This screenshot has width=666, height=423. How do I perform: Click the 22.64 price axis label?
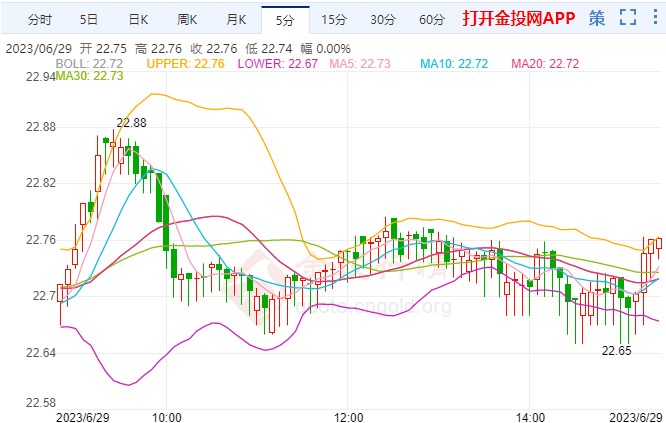click(41, 353)
